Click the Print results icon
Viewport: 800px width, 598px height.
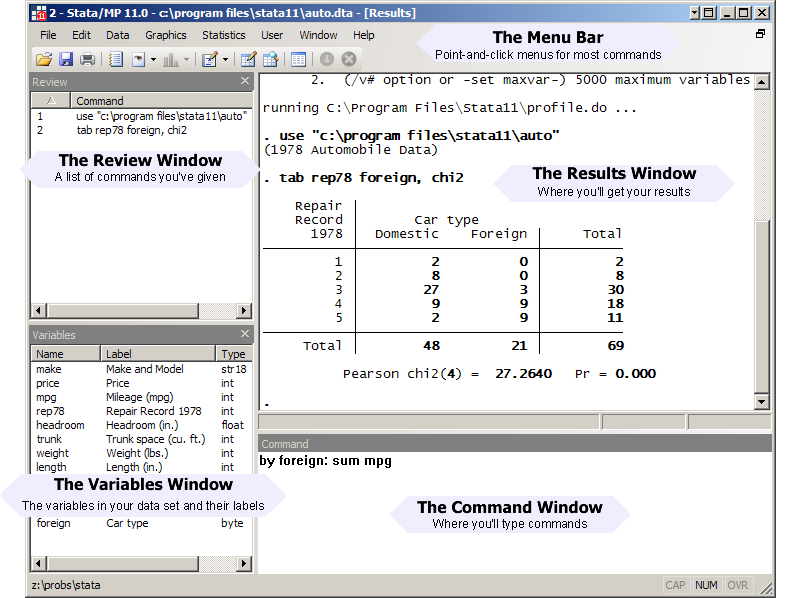88,60
